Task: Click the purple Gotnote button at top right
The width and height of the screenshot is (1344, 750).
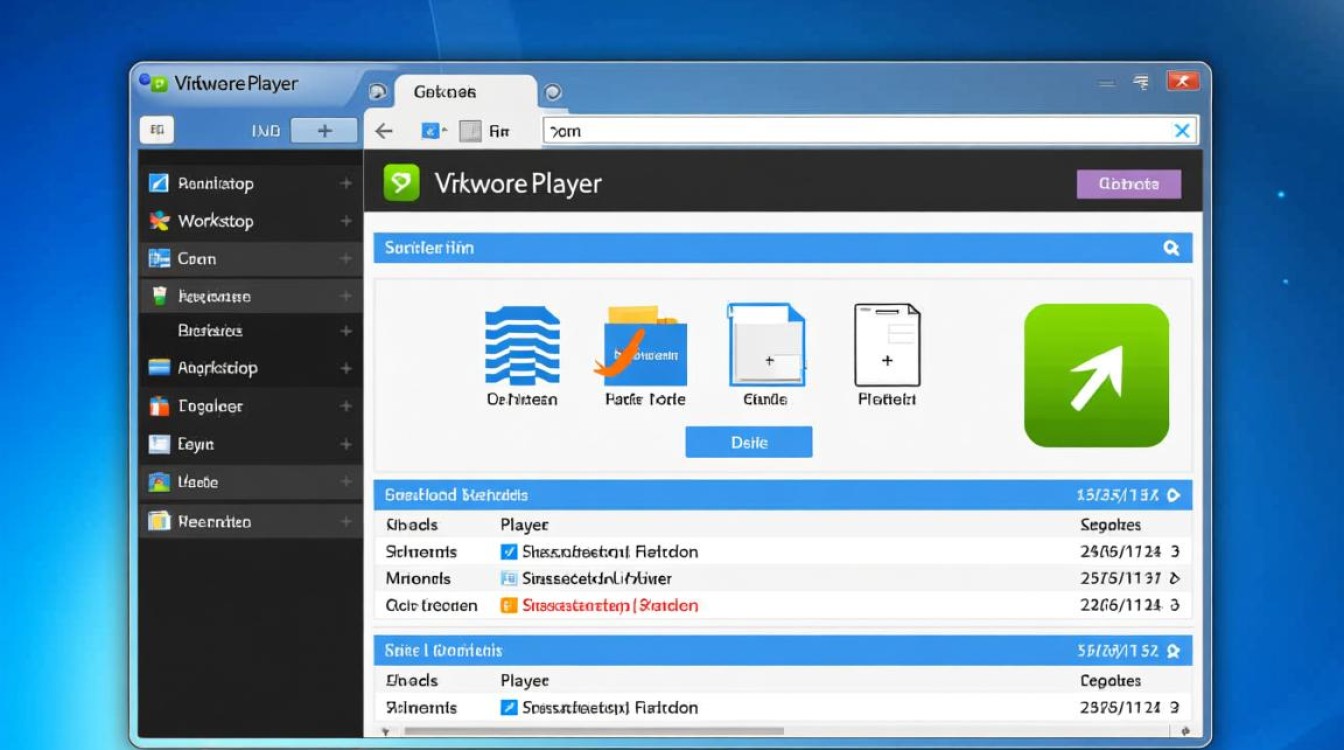Action: (1128, 184)
